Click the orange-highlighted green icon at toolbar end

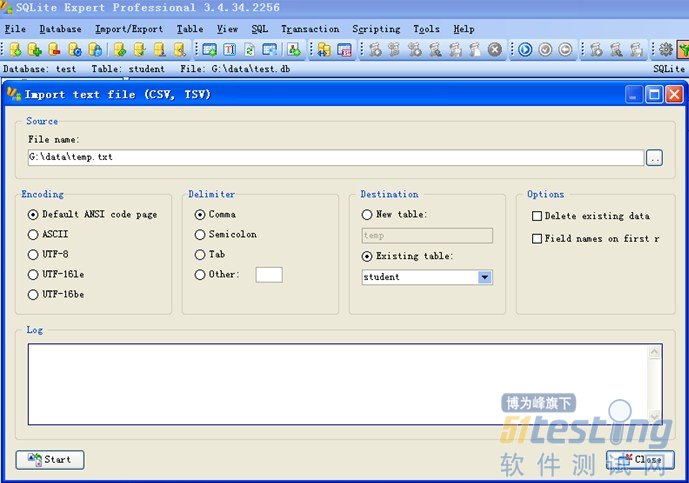[x=683, y=49]
